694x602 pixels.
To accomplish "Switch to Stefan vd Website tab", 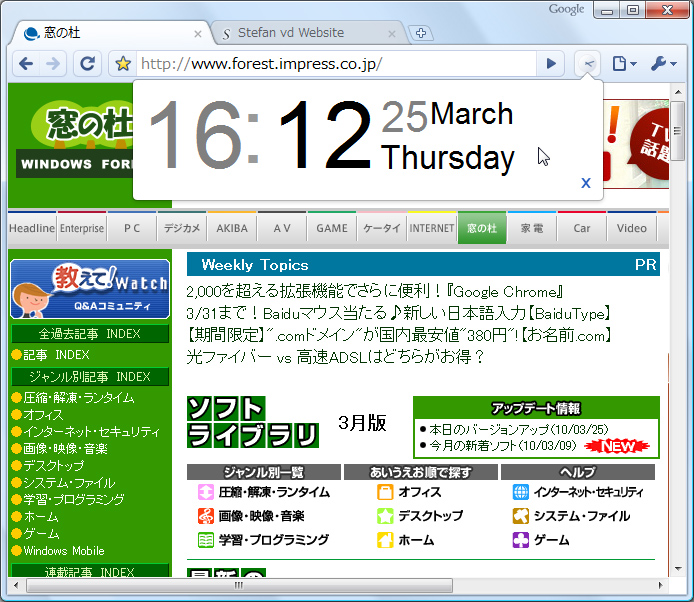I will 305,33.
